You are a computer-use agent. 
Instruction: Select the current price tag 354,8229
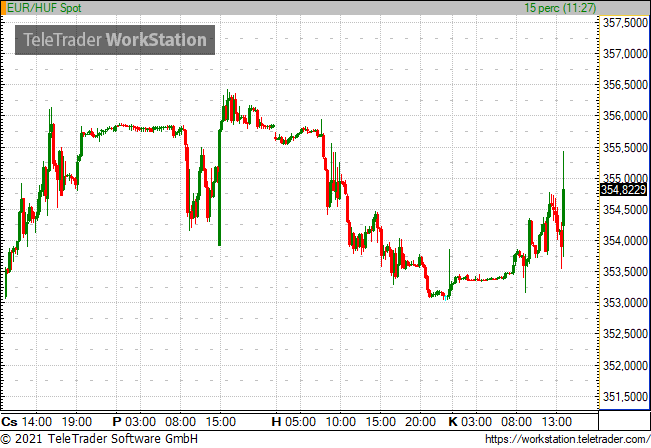(624, 190)
